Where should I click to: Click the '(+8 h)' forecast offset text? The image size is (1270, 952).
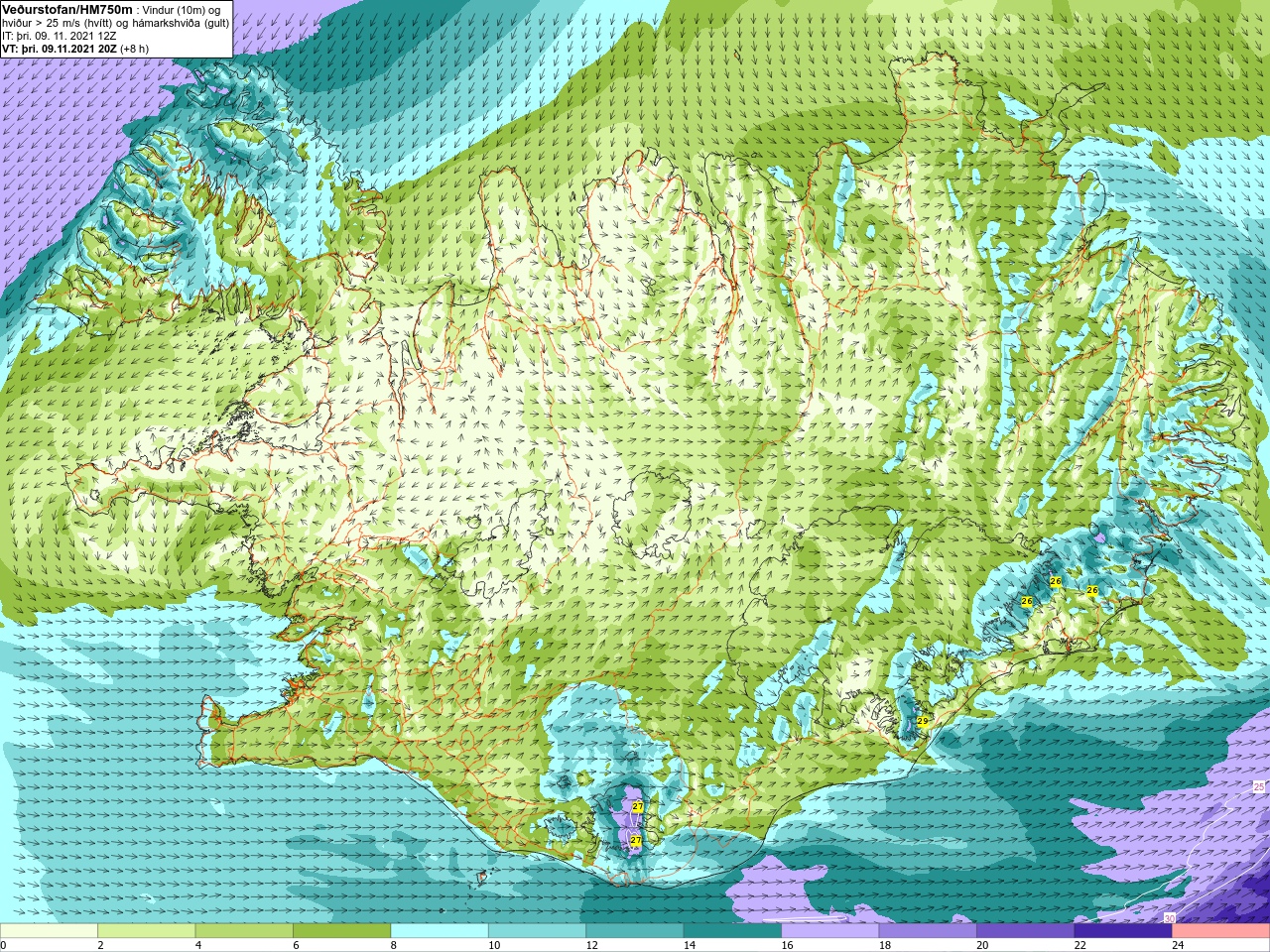point(134,49)
